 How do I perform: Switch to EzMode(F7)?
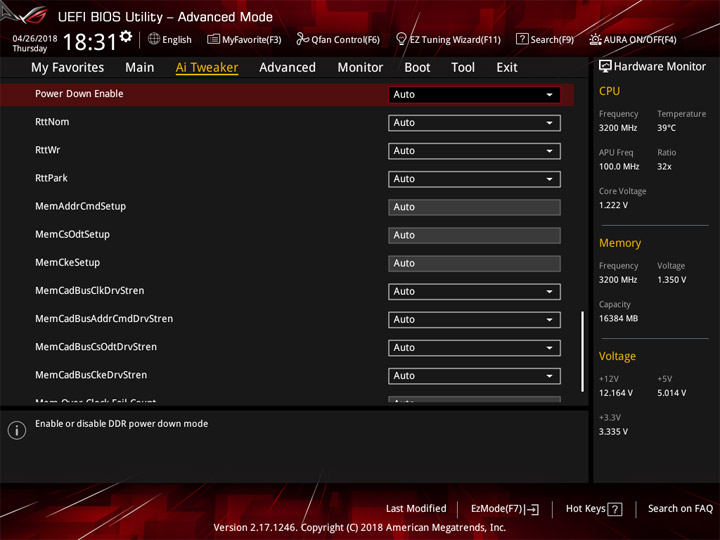click(505, 509)
